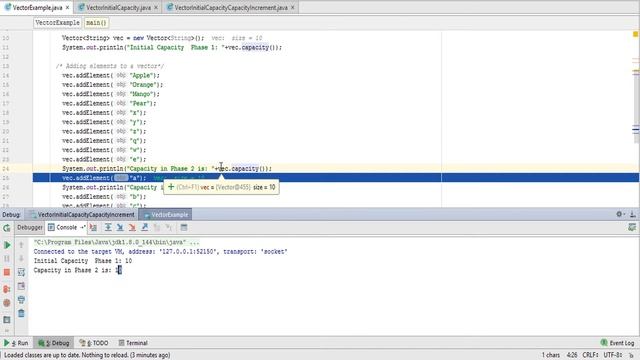Click Restore Layout icon at debug panel right
This screenshot has width=640, height=360.
click(632, 227)
